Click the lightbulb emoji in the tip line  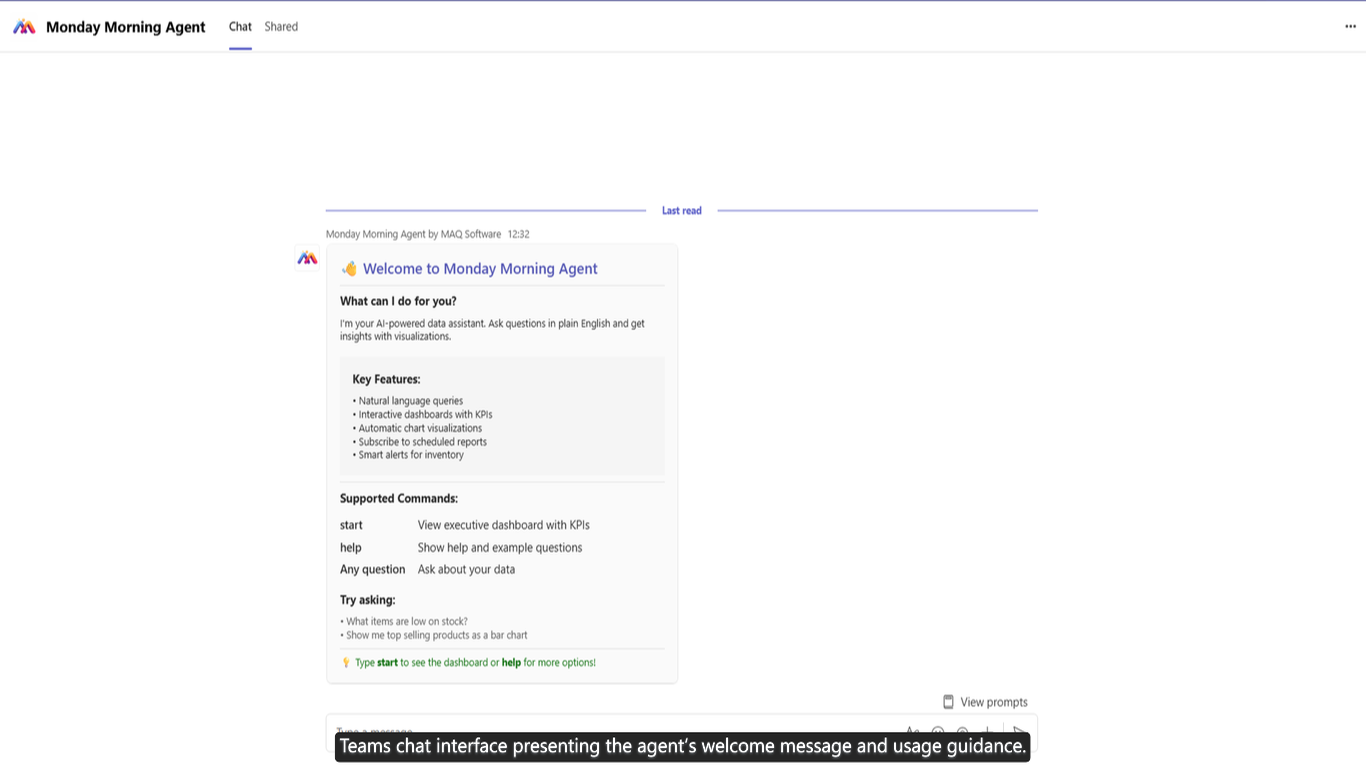[x=346, y=663]
